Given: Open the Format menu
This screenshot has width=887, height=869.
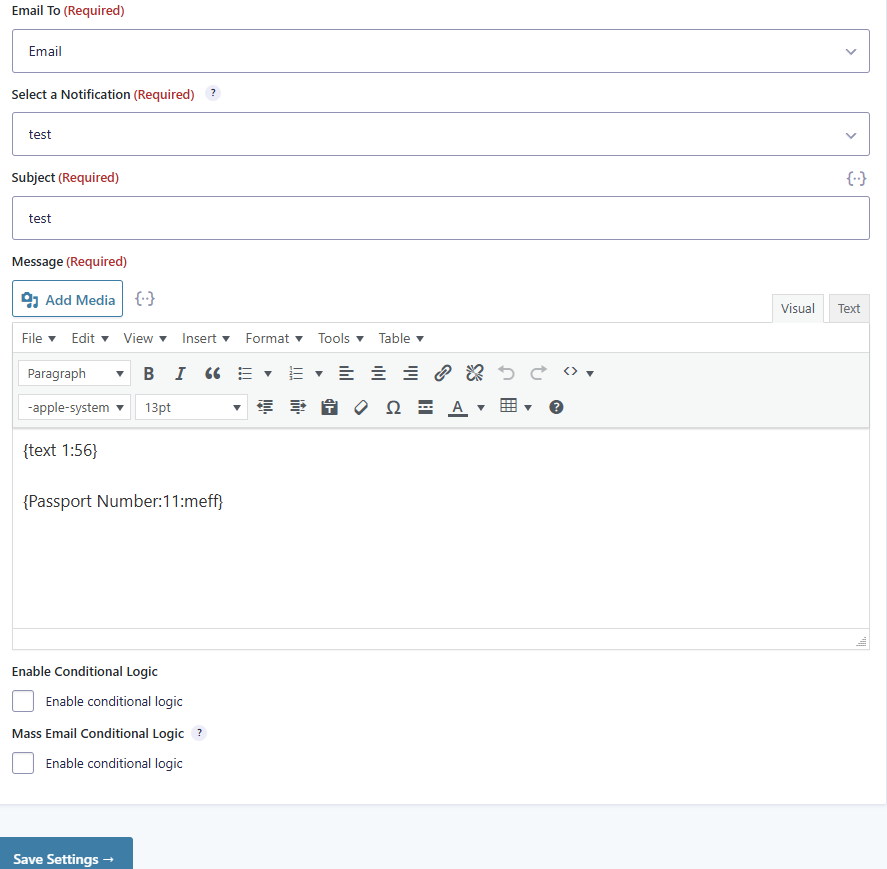Looking at the screenshot, I should coord(274,338).
